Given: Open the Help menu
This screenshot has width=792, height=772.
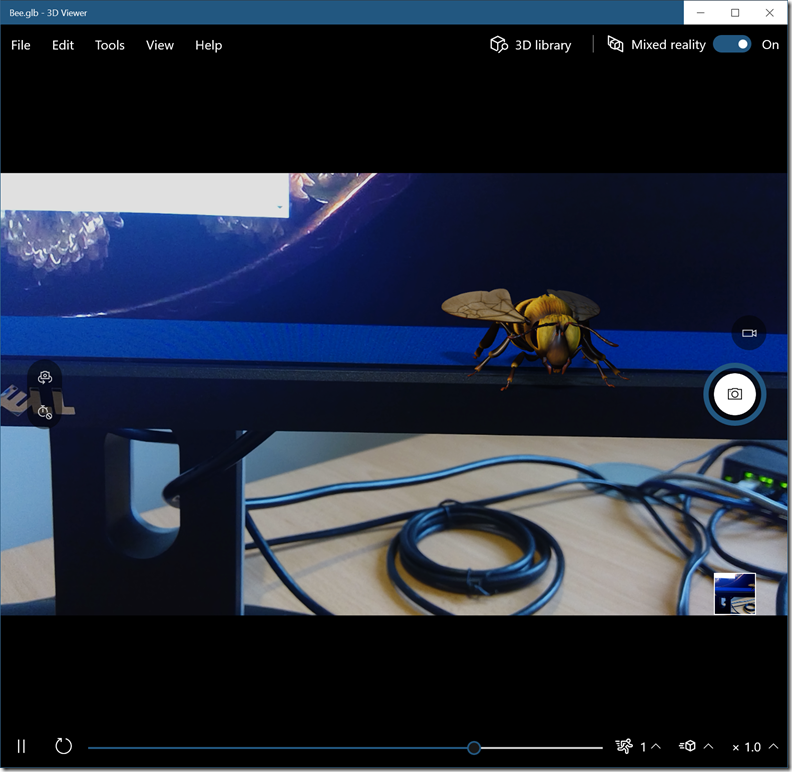Looking at the screenshot, I should (x=209, y=45).
